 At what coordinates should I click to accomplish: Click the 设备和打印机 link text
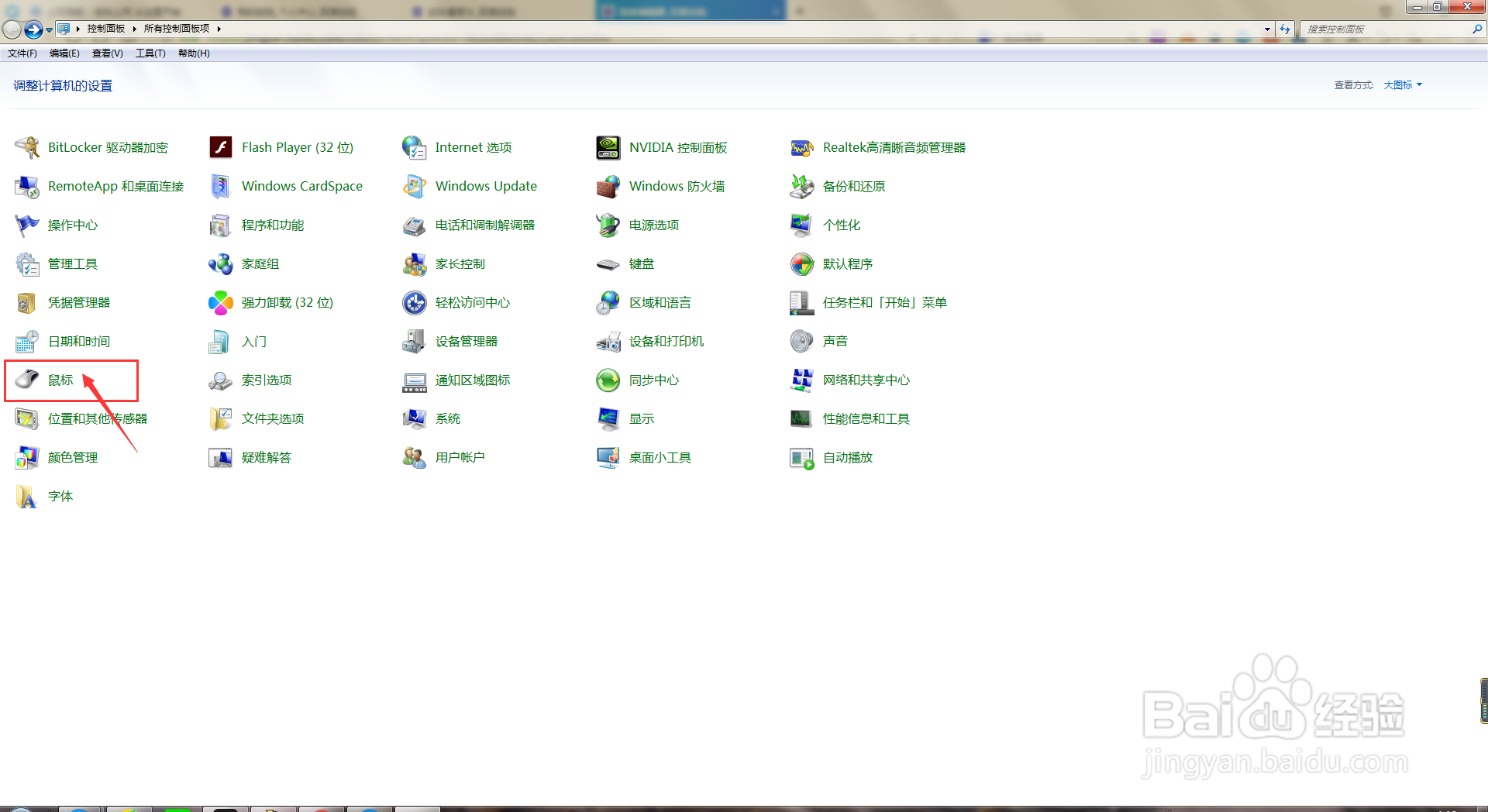pos(666,341)
